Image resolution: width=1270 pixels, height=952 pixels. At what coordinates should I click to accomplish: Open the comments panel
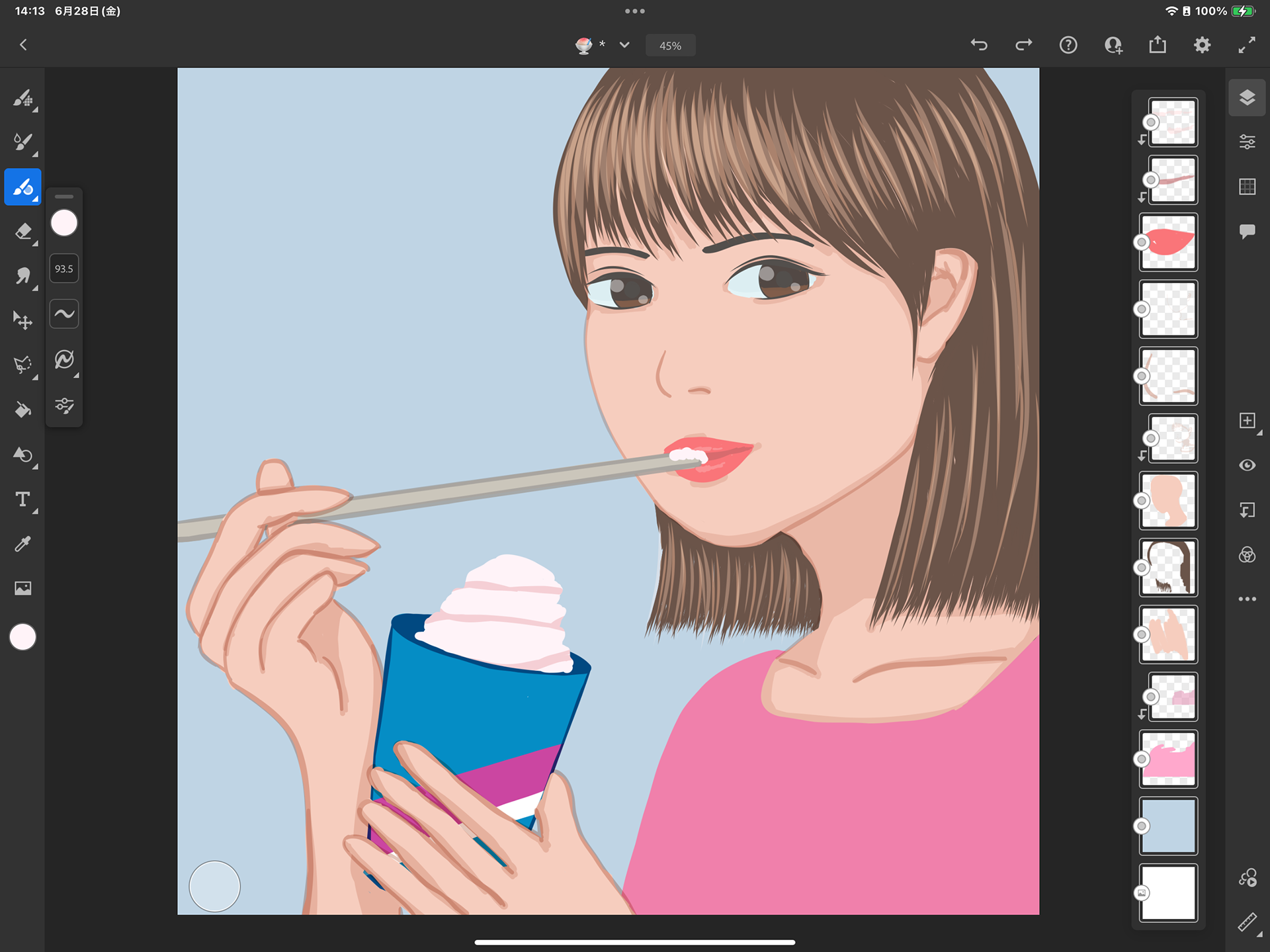click(1247, 232)
